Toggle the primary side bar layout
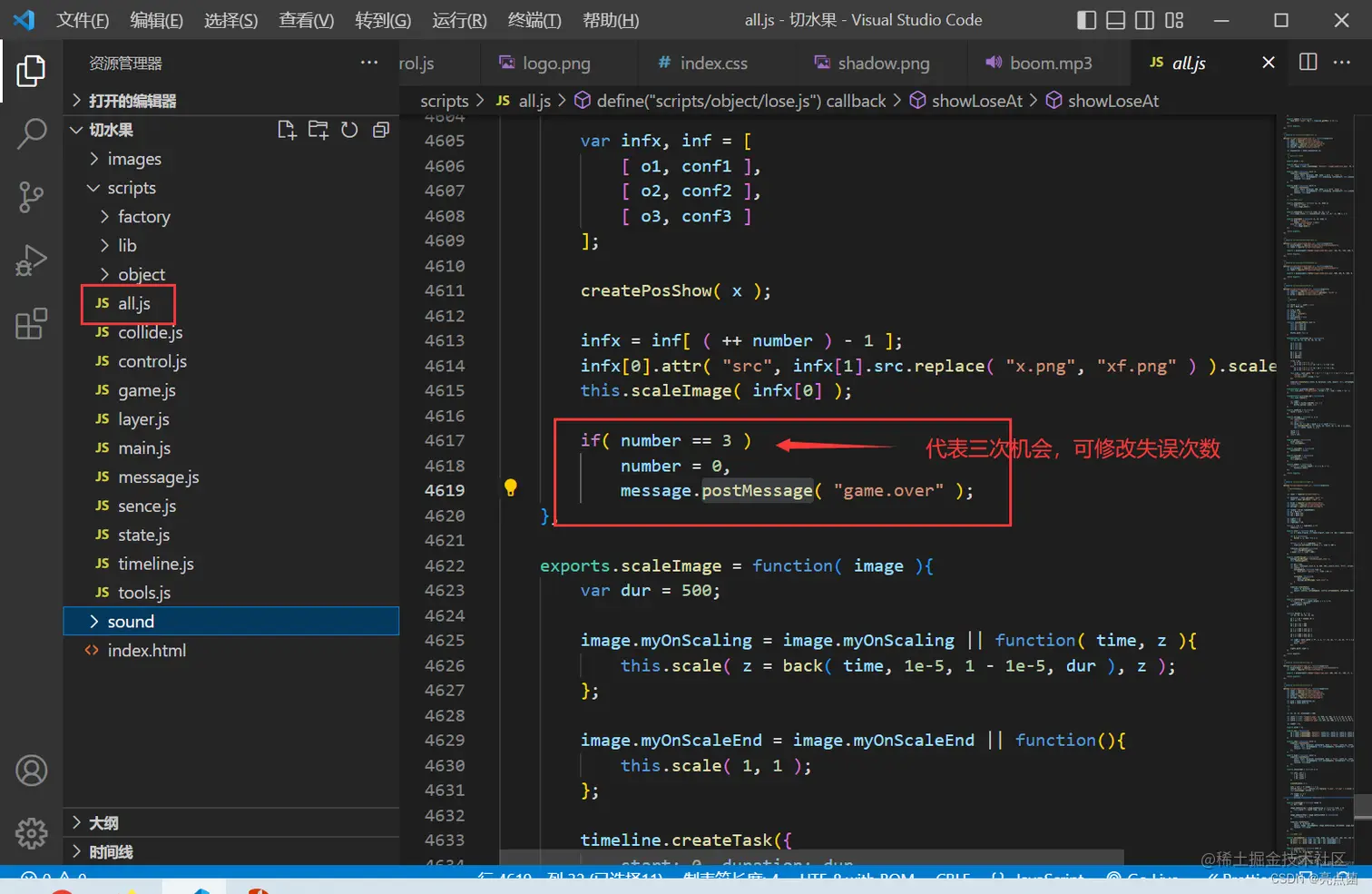1372x894 pixels. 1086,20
